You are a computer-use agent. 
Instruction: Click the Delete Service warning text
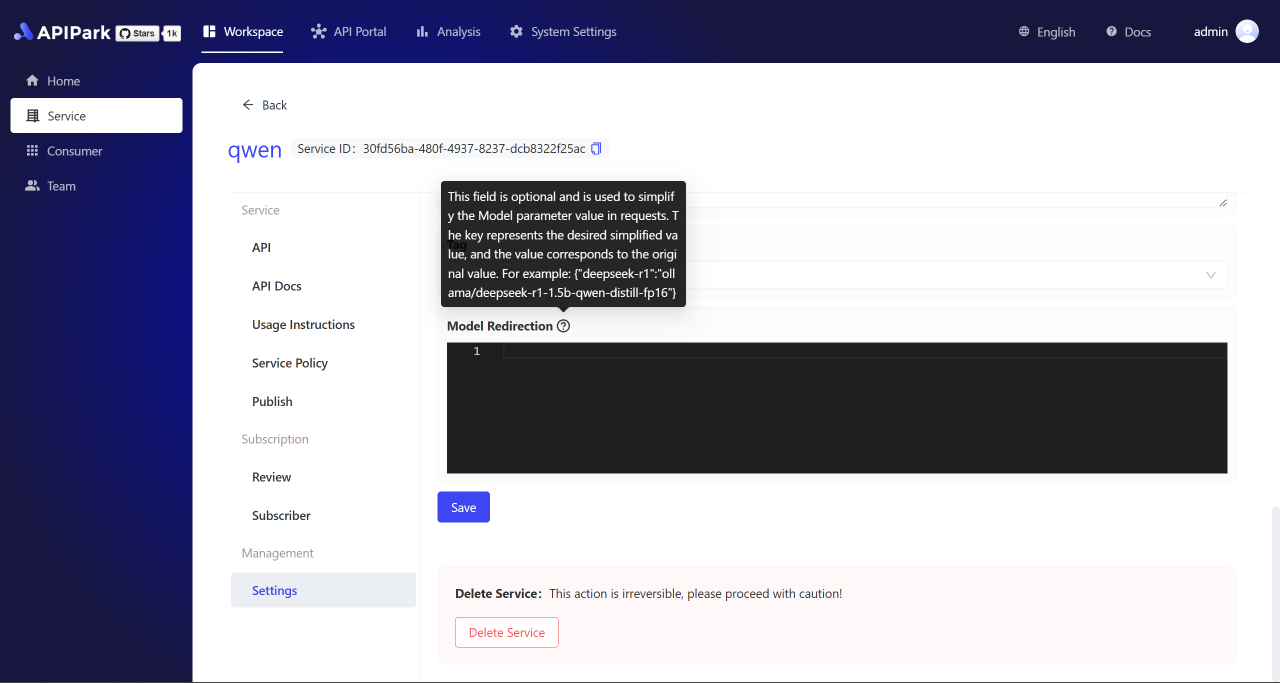click(x=696, y=594)
